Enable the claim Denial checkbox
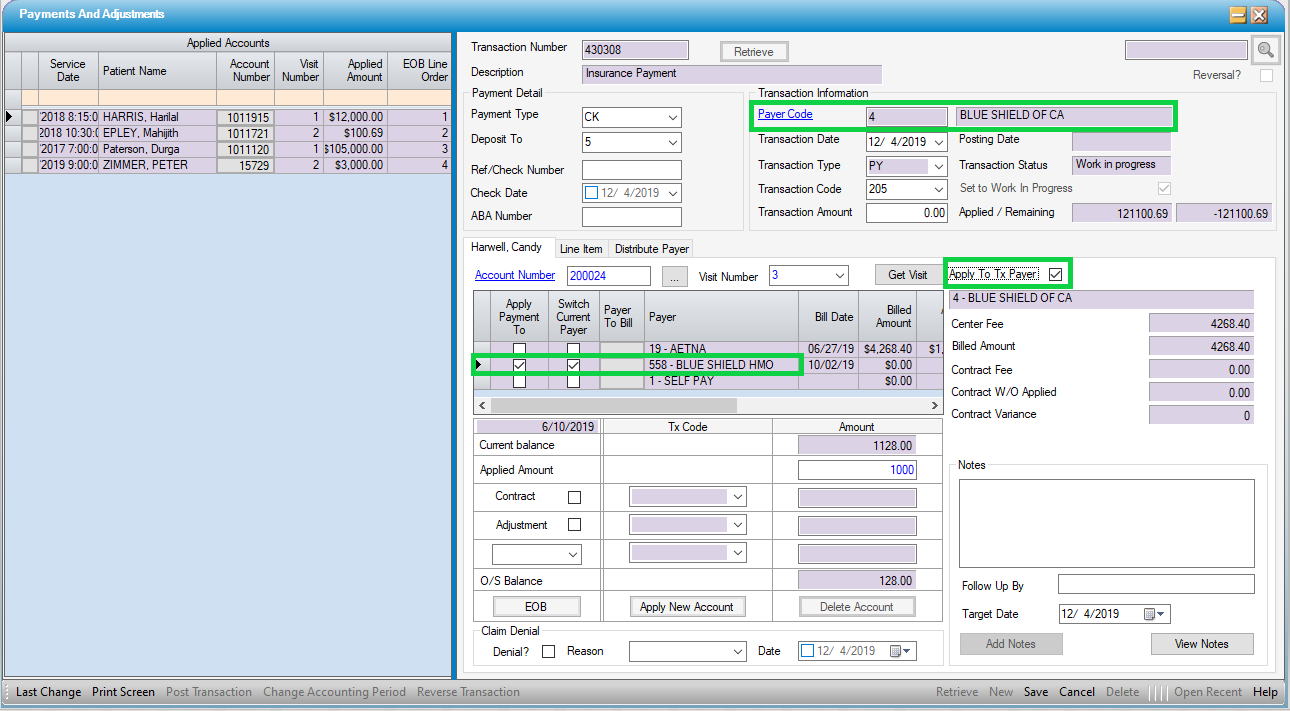 [548, 652]
